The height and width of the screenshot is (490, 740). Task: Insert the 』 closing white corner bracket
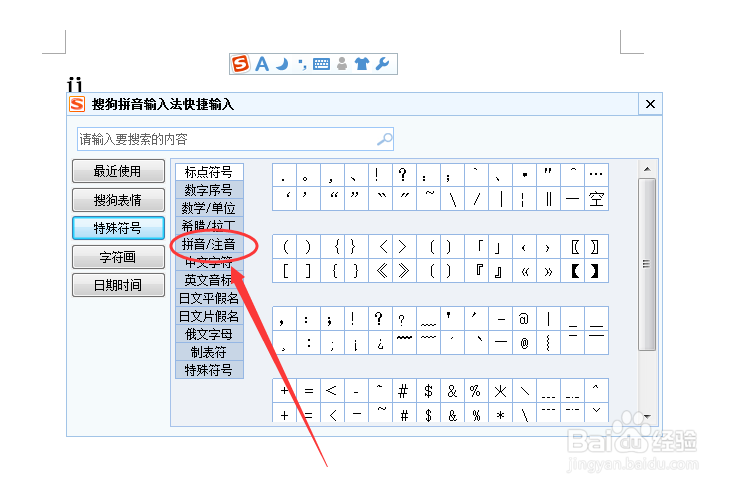(498, 271)
